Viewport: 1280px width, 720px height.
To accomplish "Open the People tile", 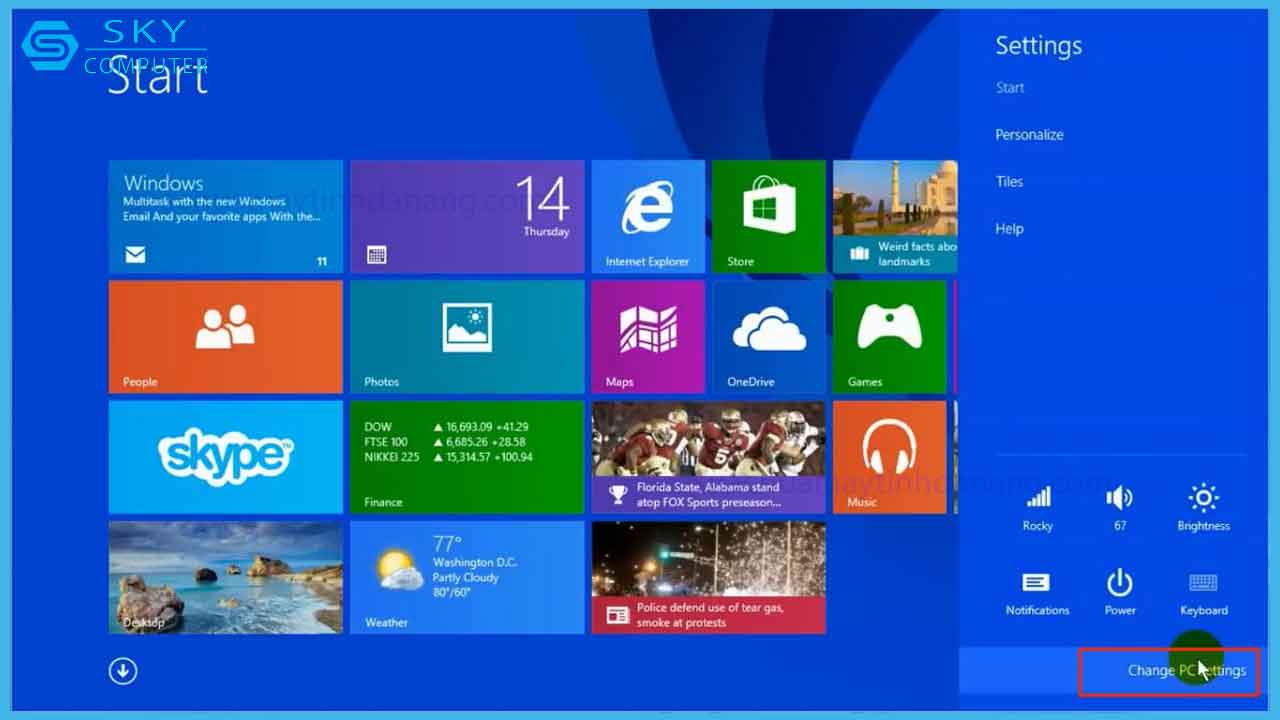I will [225, 336].
